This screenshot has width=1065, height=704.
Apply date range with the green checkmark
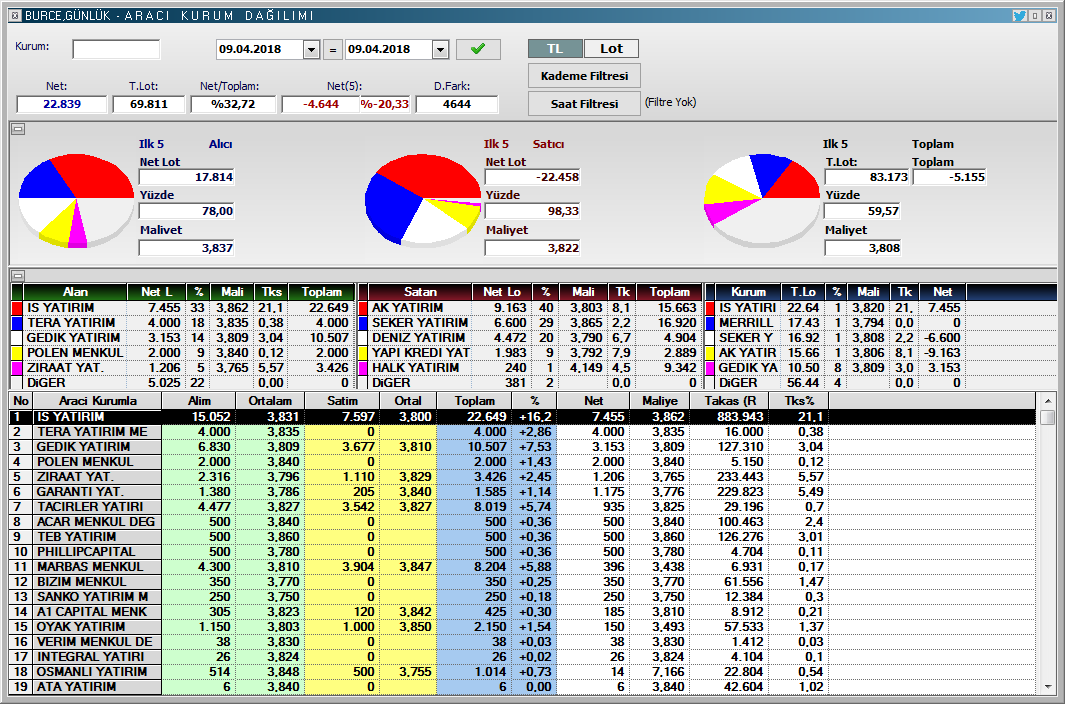point(478,49)
